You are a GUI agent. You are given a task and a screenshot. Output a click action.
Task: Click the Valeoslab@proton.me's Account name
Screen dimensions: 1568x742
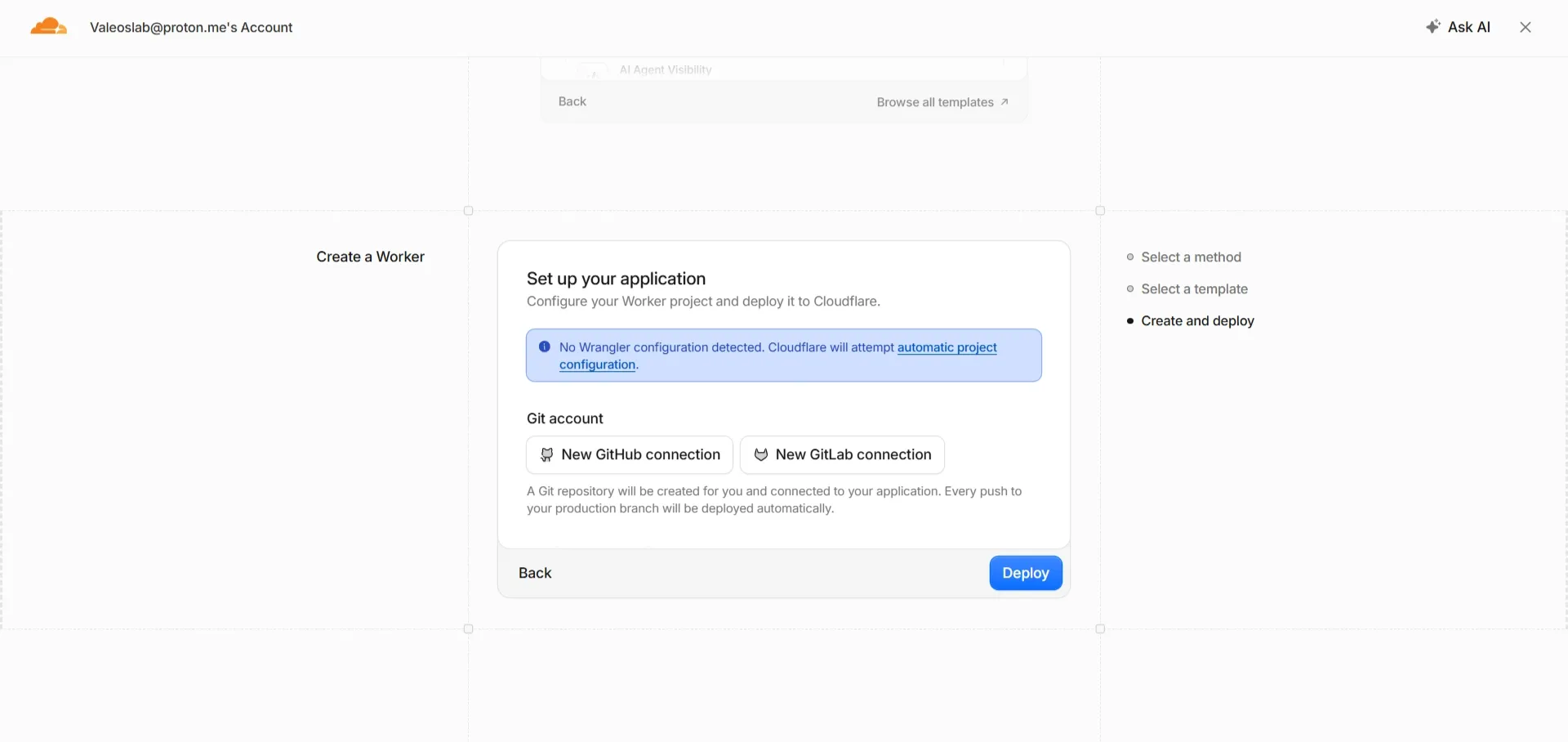click(191, 27)
